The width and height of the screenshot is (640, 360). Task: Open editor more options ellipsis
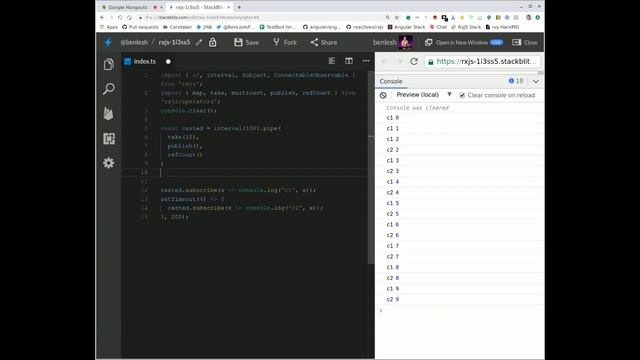[366, 61]
